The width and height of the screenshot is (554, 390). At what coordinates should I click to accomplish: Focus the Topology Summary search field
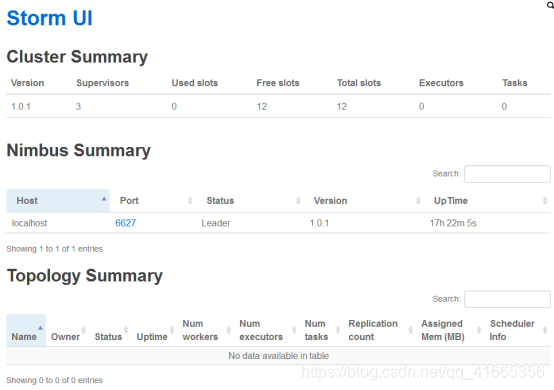pos(507,299)
